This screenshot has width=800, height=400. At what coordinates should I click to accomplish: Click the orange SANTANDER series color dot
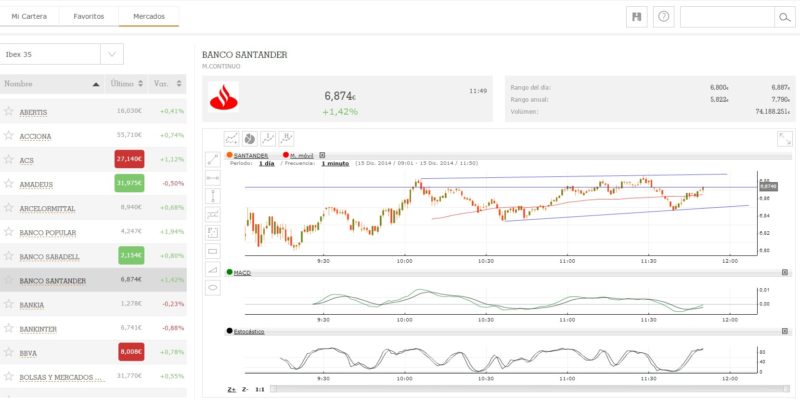(230, 155)
